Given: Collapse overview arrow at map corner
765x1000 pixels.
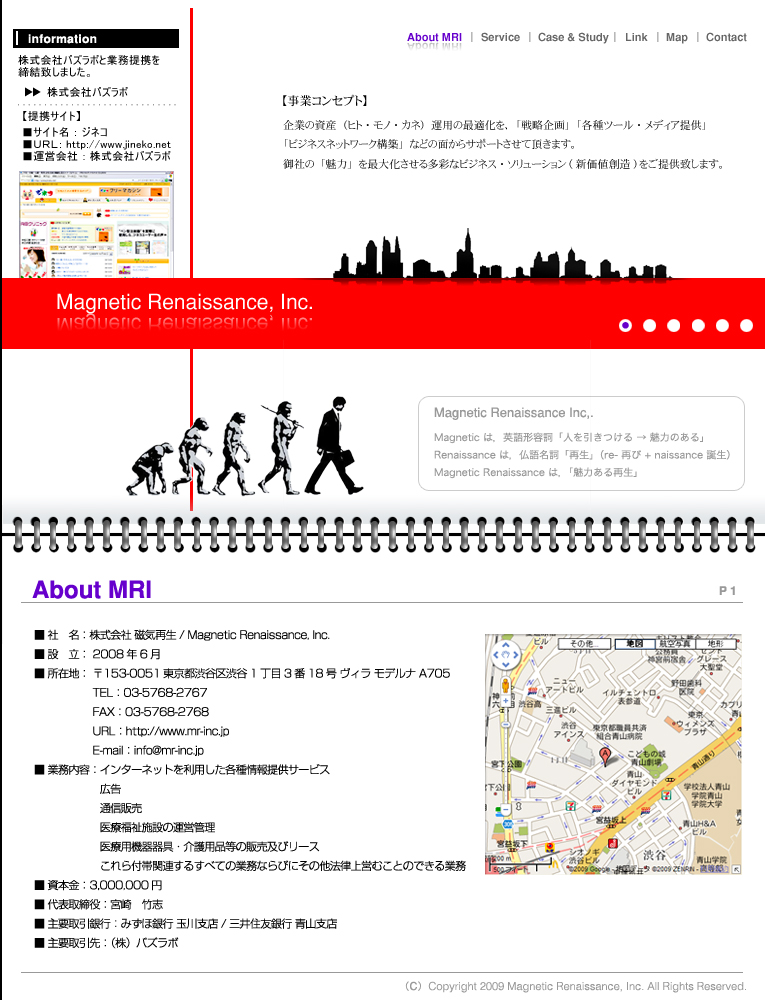Looking at the screenshot, I should pyautogui.click(x=736, y=869).
